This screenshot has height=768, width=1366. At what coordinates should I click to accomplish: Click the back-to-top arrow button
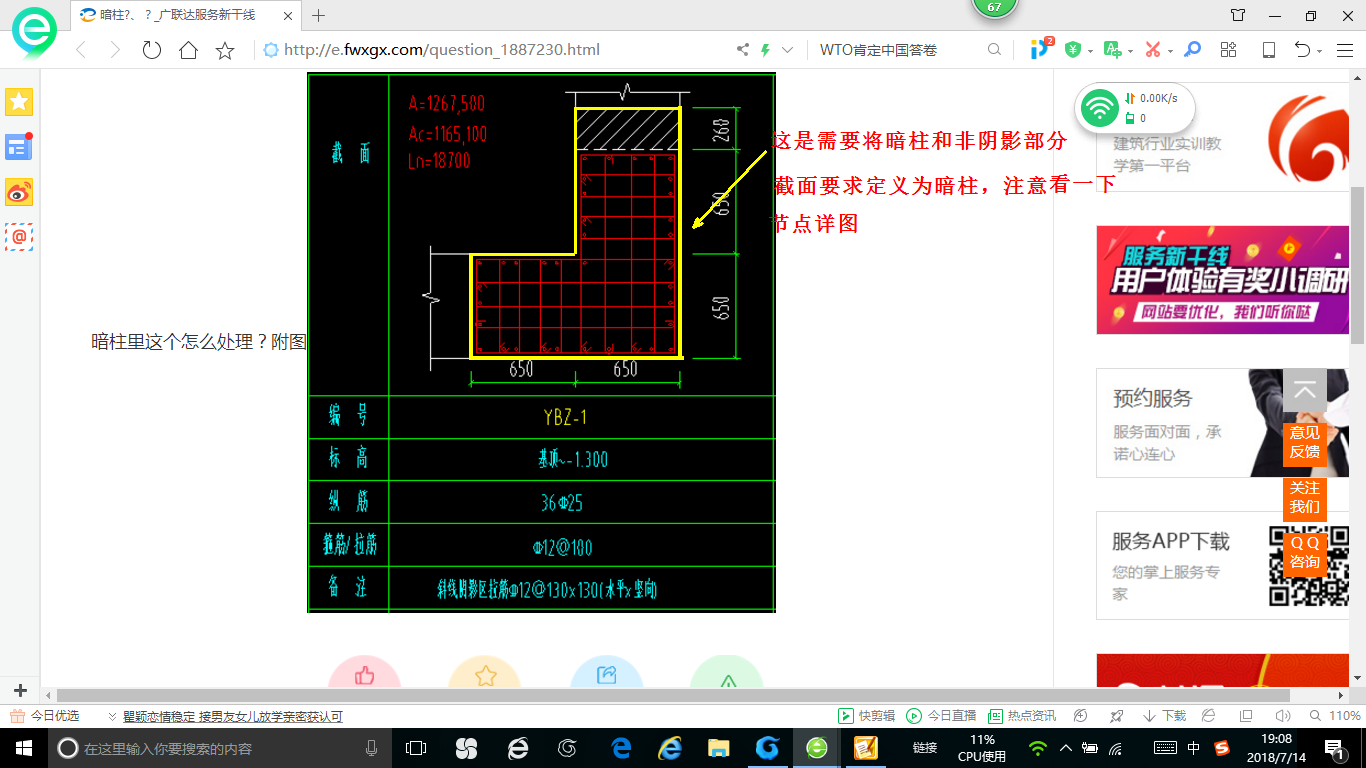point(1305,391)
